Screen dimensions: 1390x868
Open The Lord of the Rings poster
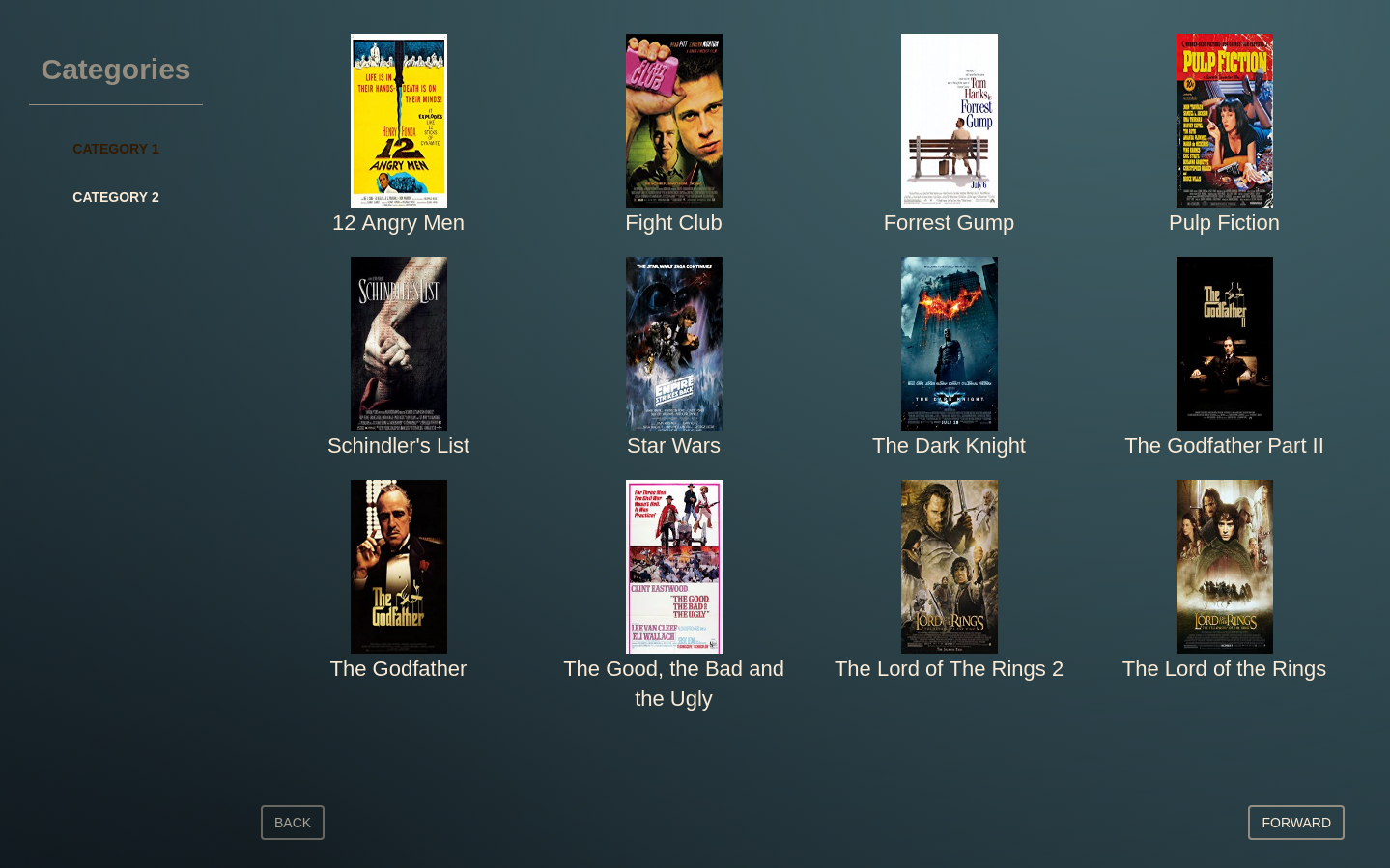coord(1224,567)
